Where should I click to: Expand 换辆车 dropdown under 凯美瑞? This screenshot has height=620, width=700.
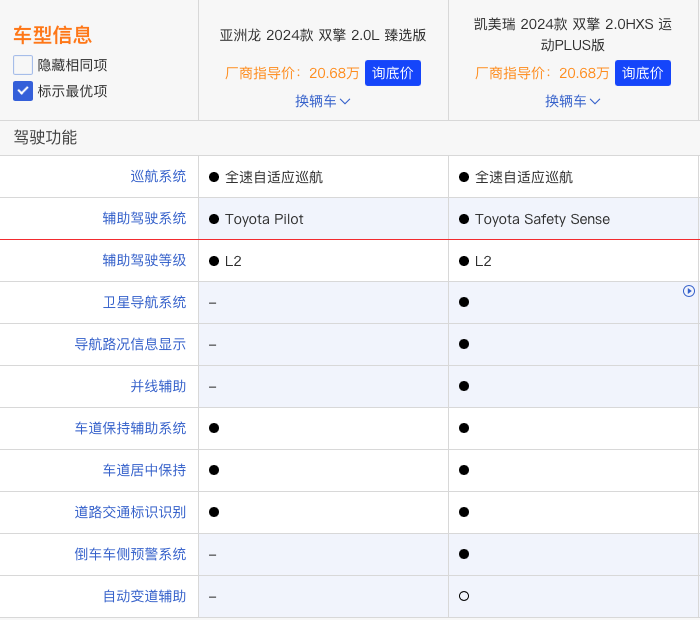coord(573,101)
